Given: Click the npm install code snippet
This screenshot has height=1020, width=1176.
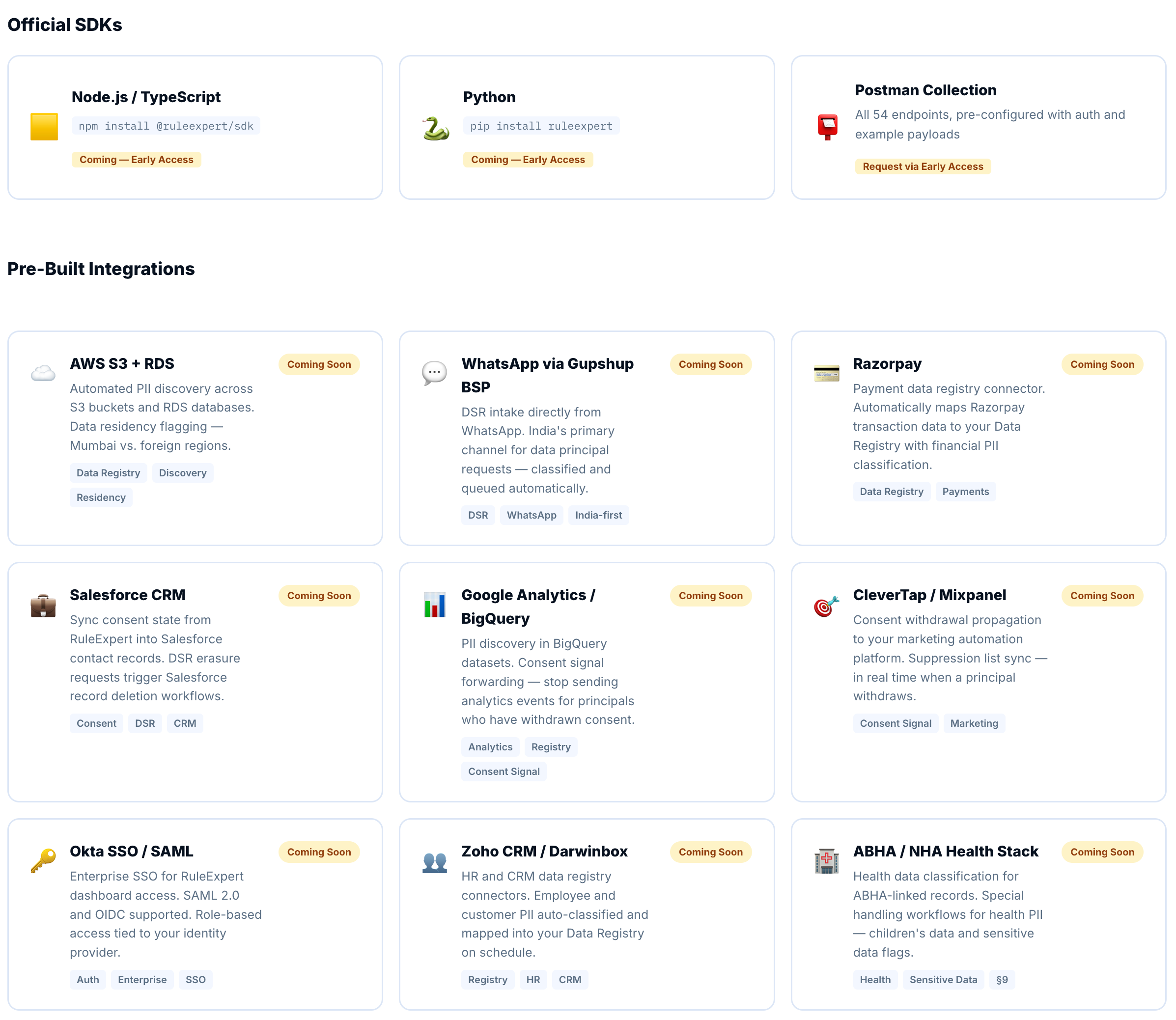Looking at the screenshot, I should [x=166, y=126].
